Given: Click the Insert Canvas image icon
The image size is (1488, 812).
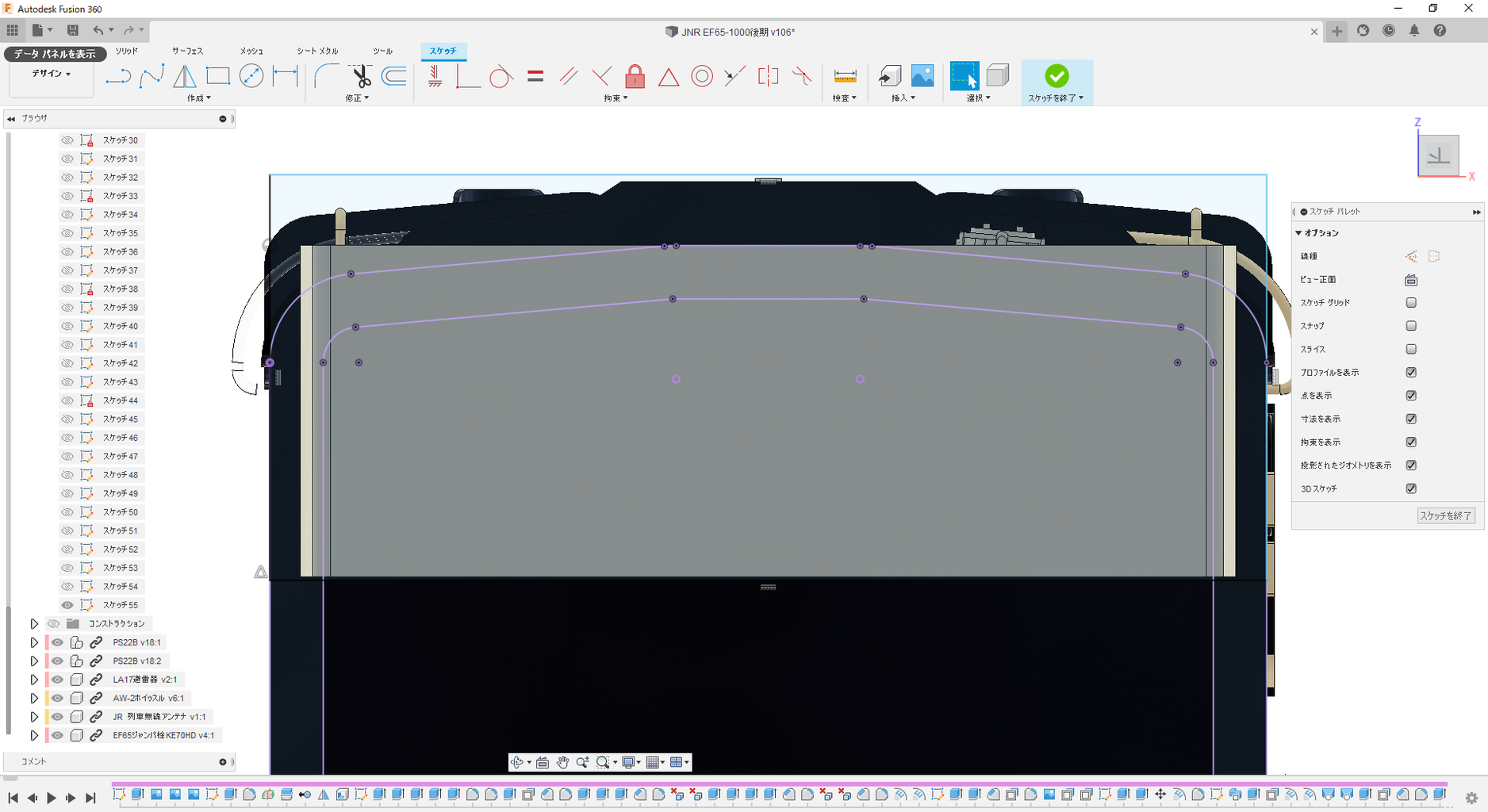Looking at the screenshot, I should tap(922, 76).
